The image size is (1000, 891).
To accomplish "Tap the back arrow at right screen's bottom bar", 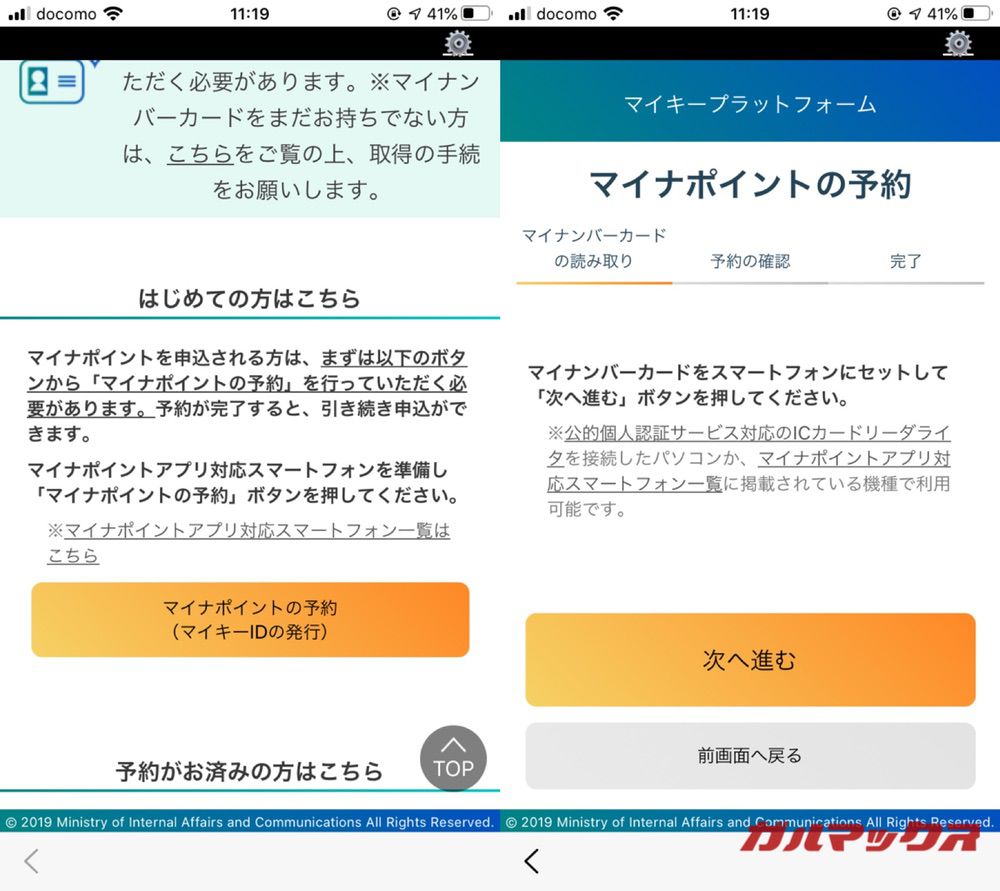I will click(531, 861).
